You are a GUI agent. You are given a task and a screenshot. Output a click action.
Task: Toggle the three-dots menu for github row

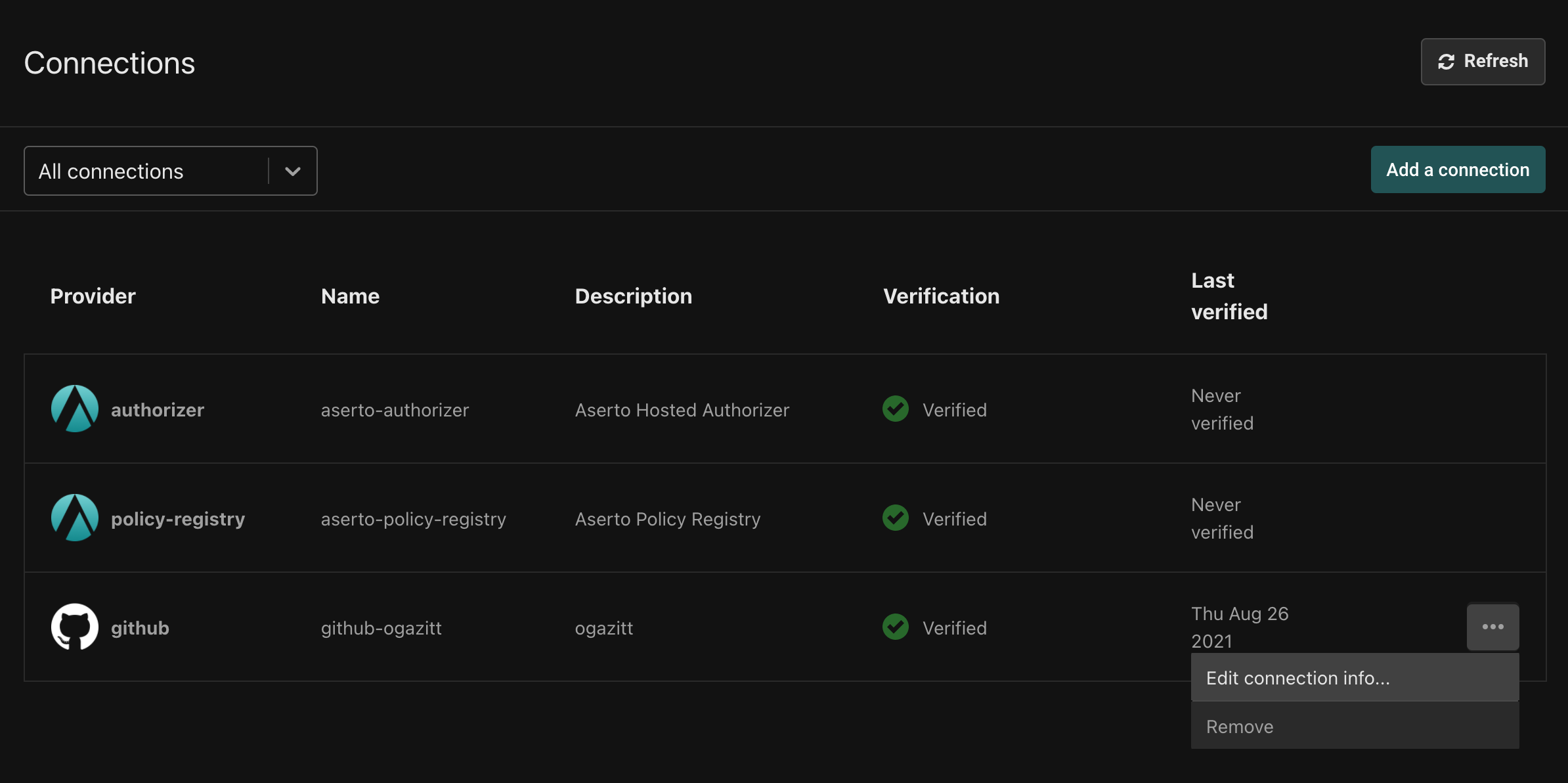[x=1492, y=627]
